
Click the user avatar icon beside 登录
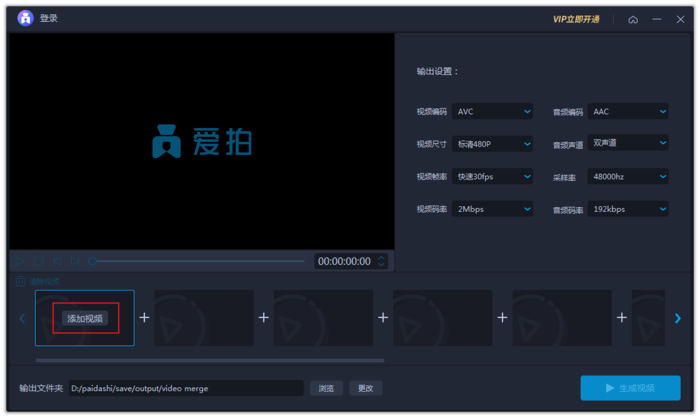pos(25,18)
